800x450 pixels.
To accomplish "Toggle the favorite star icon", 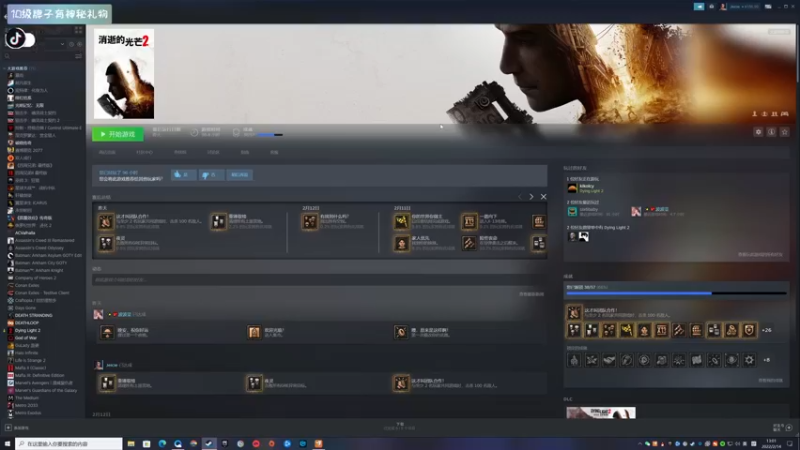I will point(785,132).
